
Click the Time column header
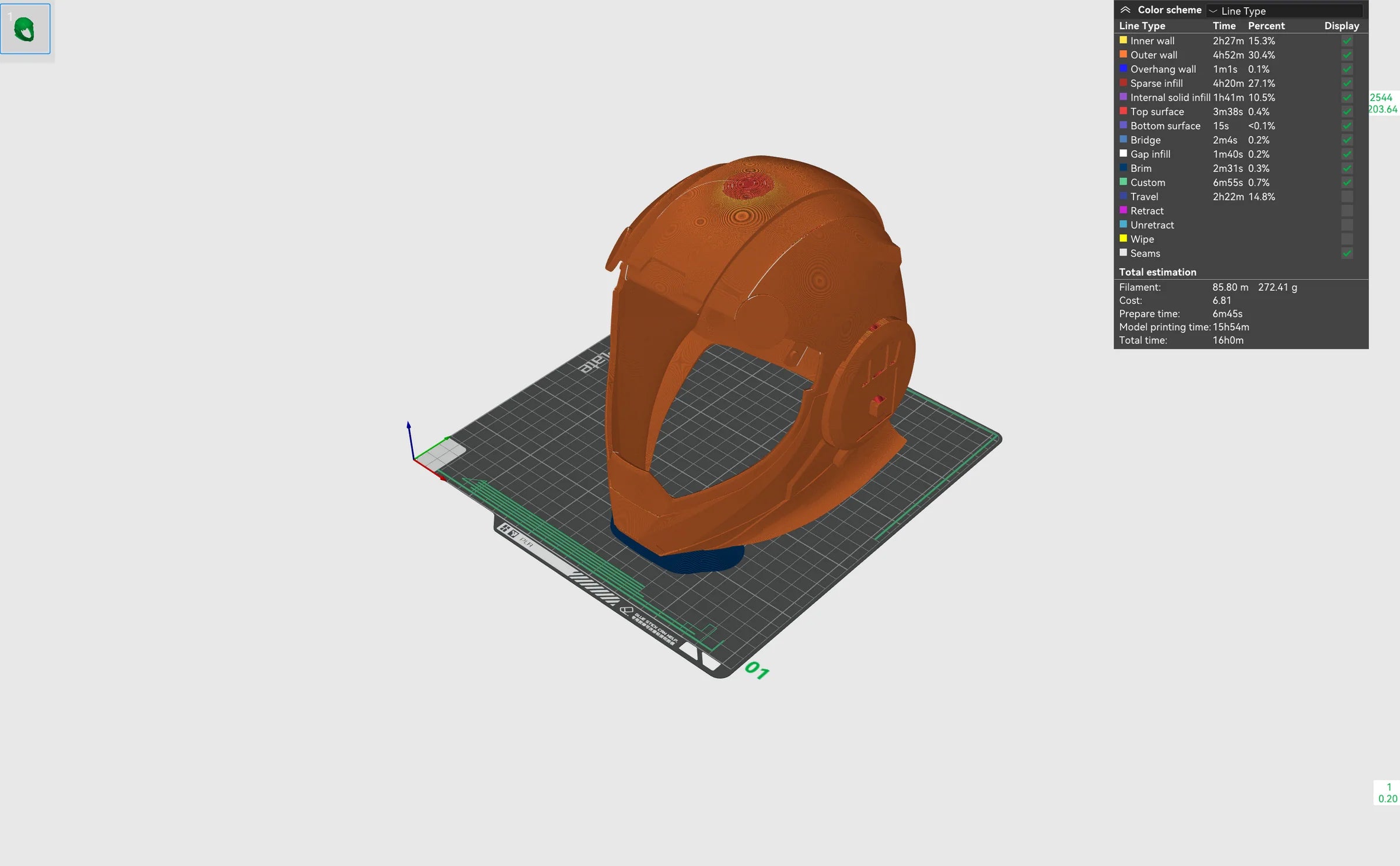(1224, 26)
